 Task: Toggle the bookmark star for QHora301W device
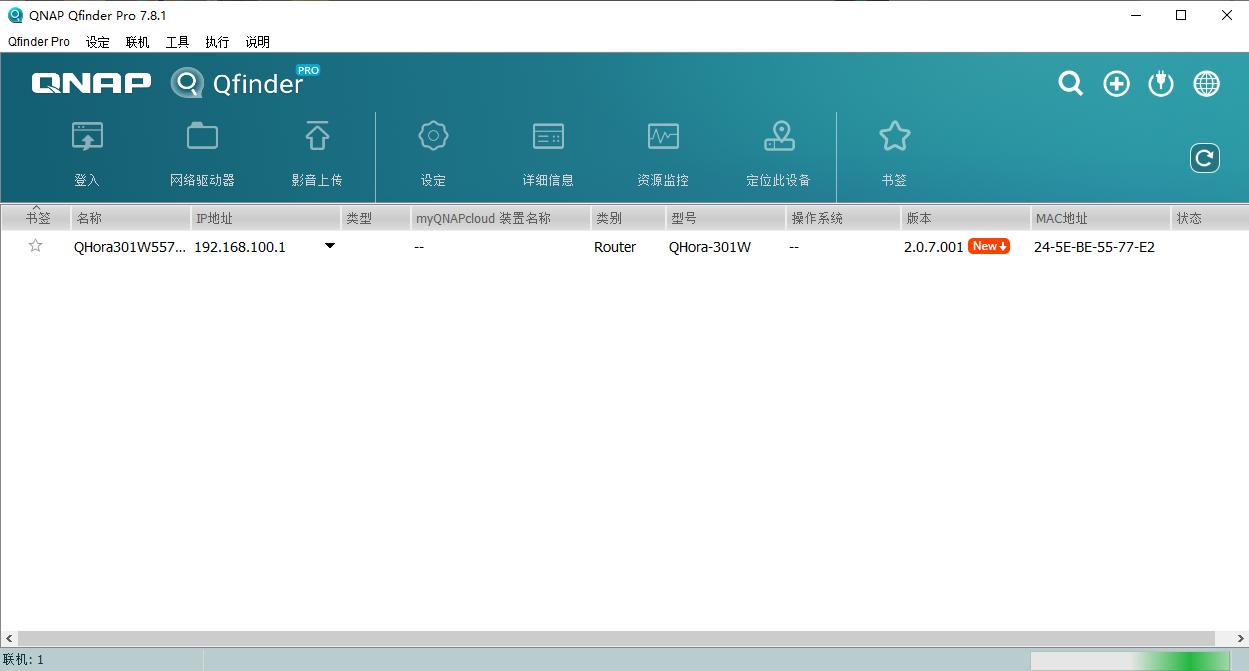(34, 245)
